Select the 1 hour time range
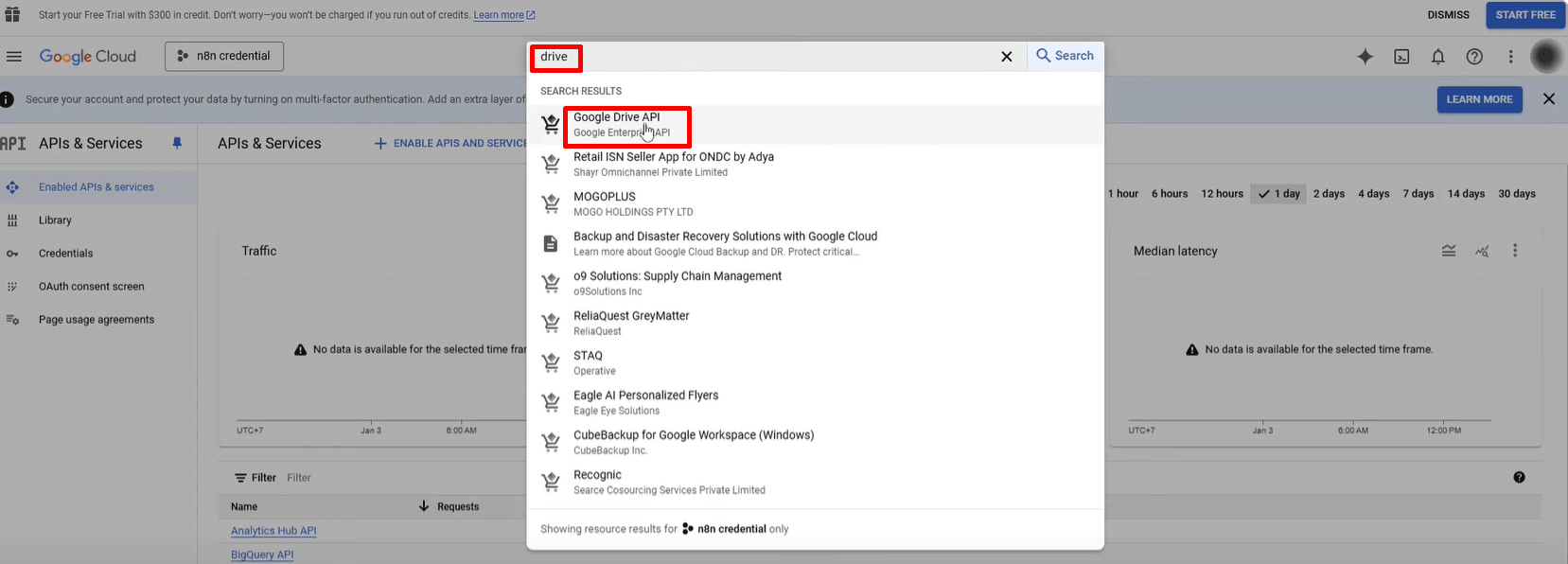This screenshot has width=1568, height=564. pyautogui.click(x=1123, y=194)
